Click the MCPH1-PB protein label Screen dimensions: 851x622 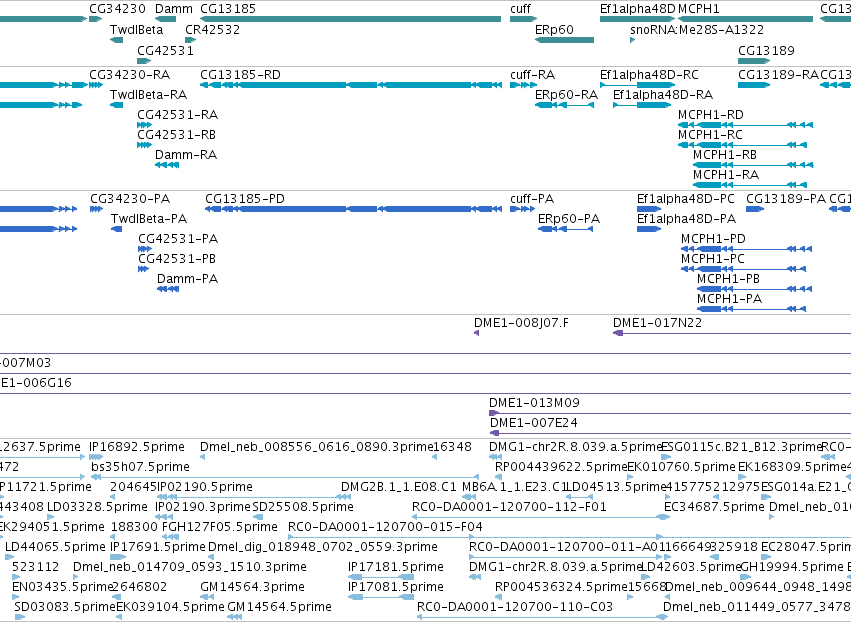coord(728,279)
